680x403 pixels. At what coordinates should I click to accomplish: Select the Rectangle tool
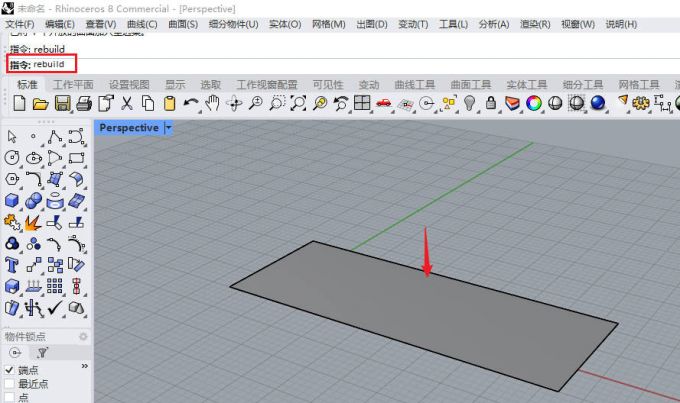76,158
